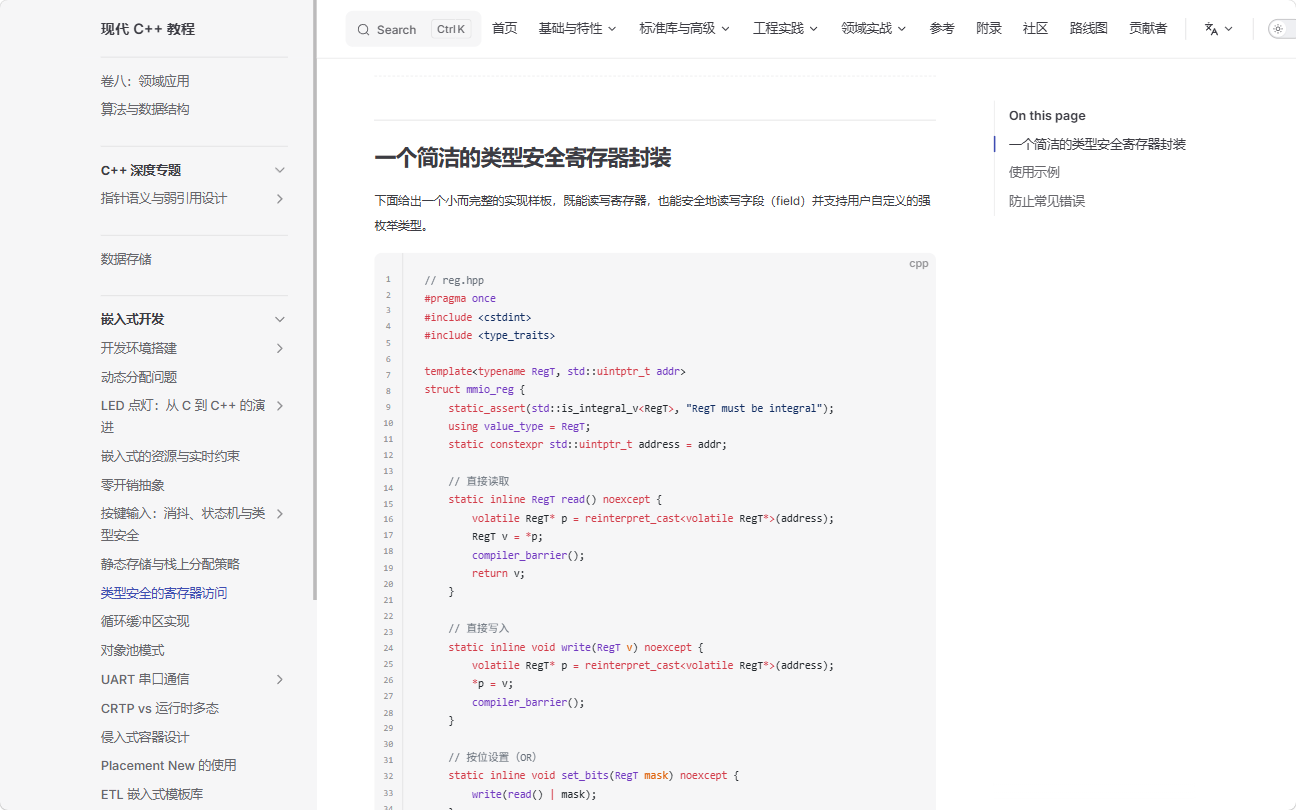
Task: Click the search magnifier icon
Action: [x=363, y=30]
